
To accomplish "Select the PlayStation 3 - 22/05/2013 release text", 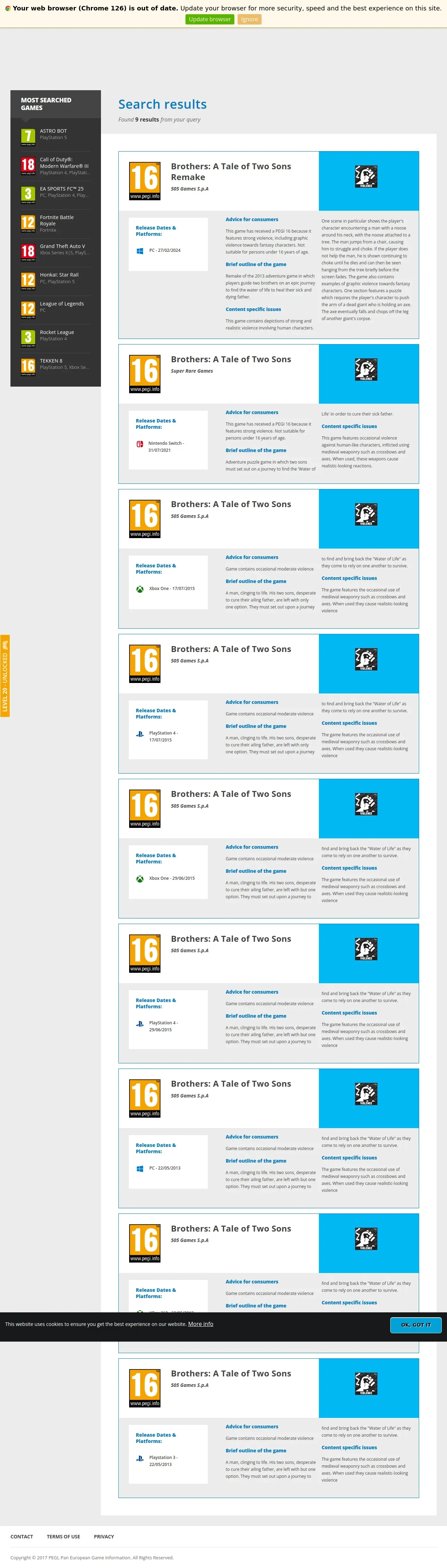I will [x=164, y=1461].
